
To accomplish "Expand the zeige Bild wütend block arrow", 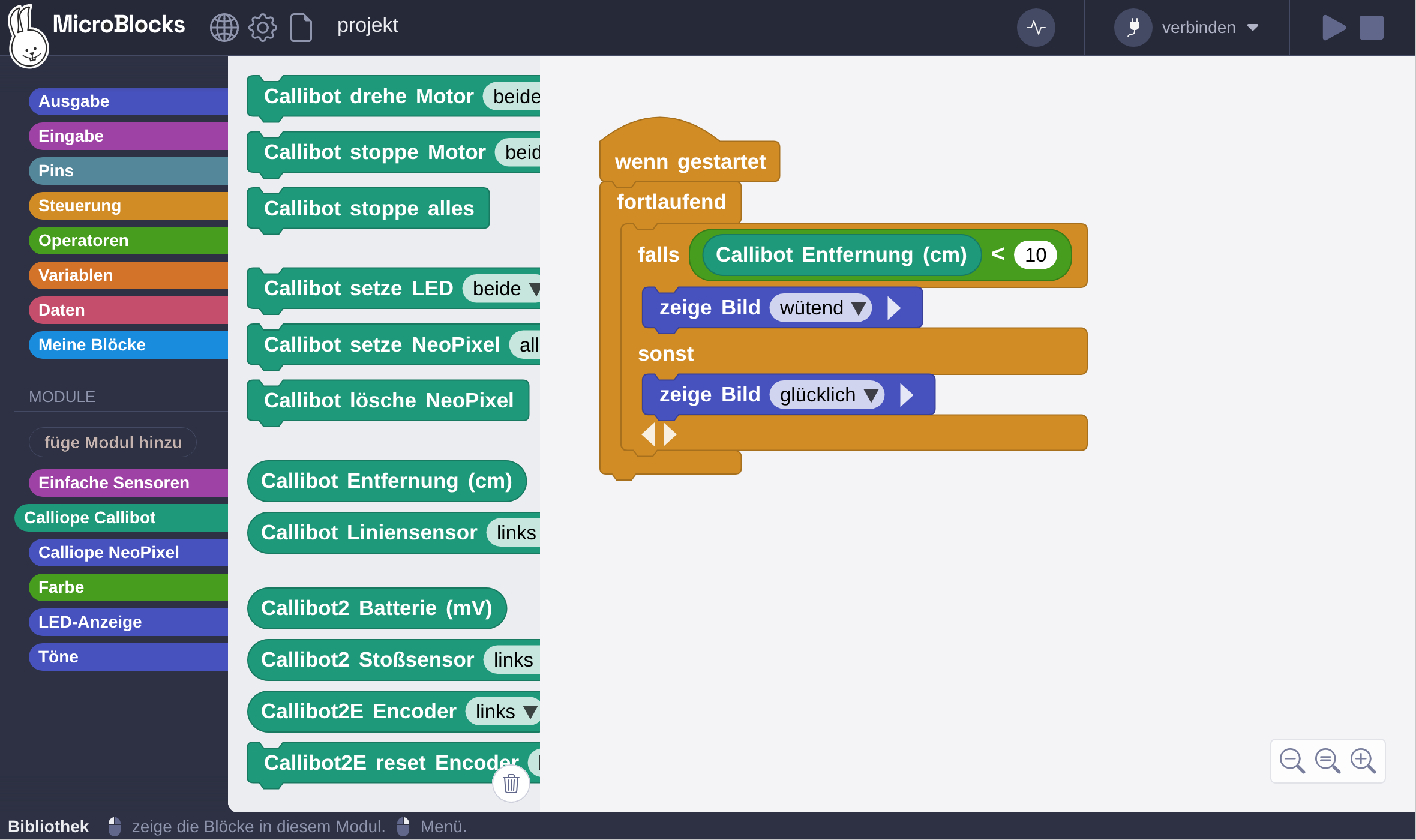I will (x=894, y=308).
